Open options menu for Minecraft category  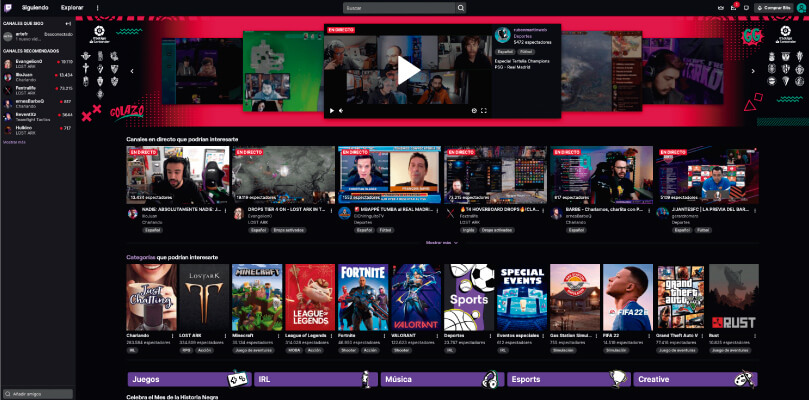(x=279, y=335)
